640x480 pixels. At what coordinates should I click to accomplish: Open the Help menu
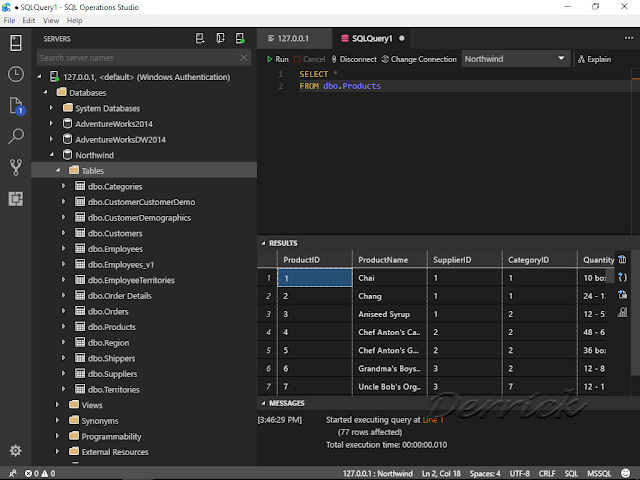point(74,20)
